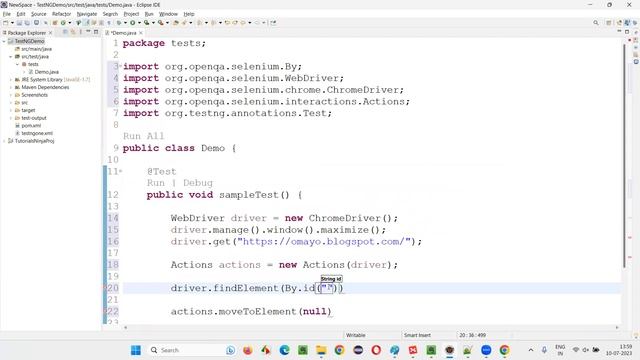Toggle Link with Editor in Package Explorer
The height and width of the screenshot is (360, 640).
click(x=73, y=32)
